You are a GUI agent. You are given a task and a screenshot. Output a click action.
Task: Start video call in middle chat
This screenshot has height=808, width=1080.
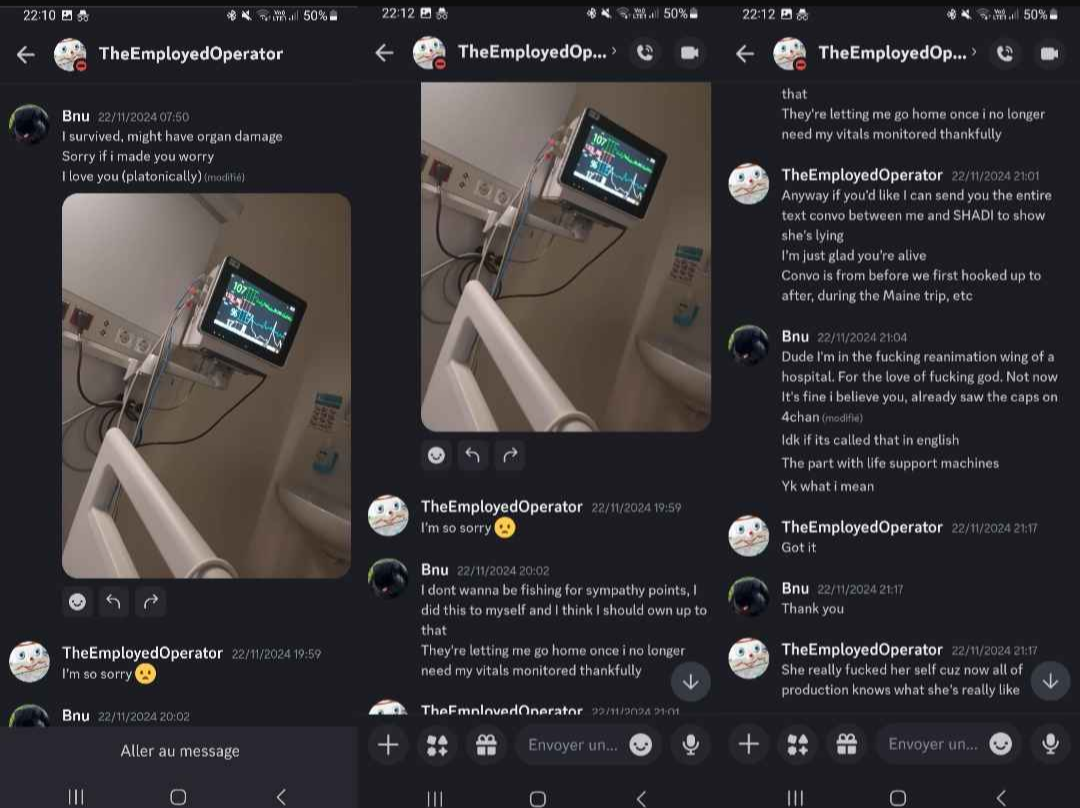(x=689, y=53)
